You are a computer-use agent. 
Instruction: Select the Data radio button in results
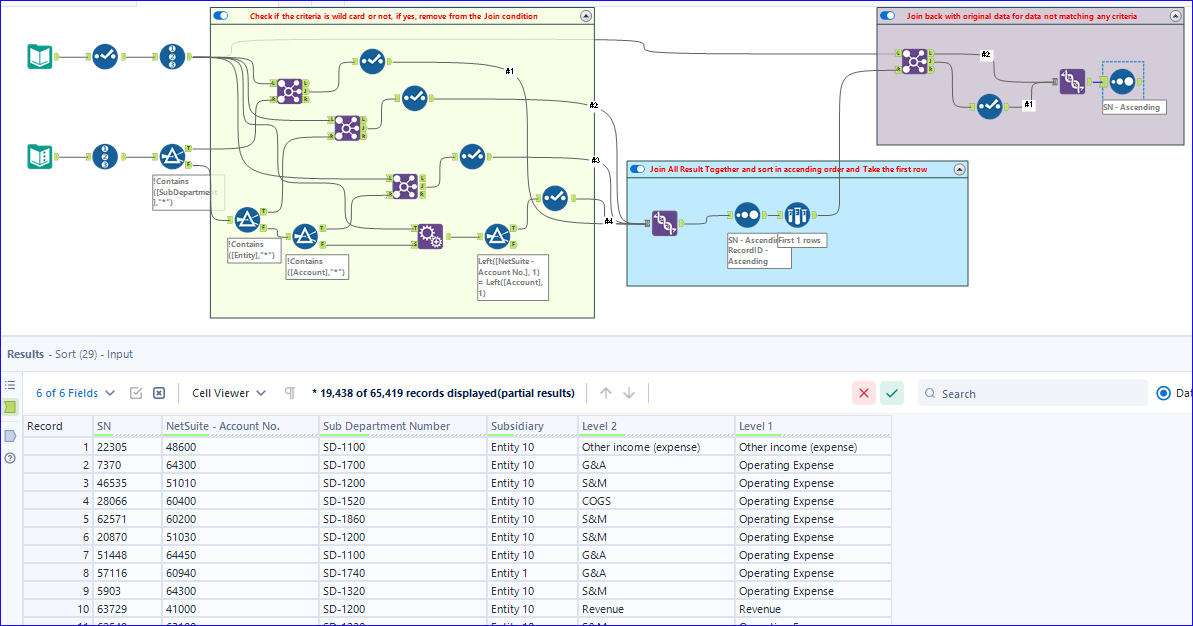(x=1163, y=393)
